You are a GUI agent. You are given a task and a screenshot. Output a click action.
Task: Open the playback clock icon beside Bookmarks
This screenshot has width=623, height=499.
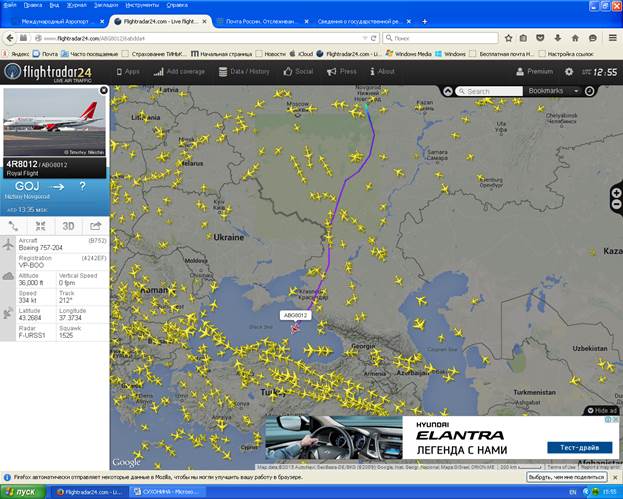click(590, 91)
